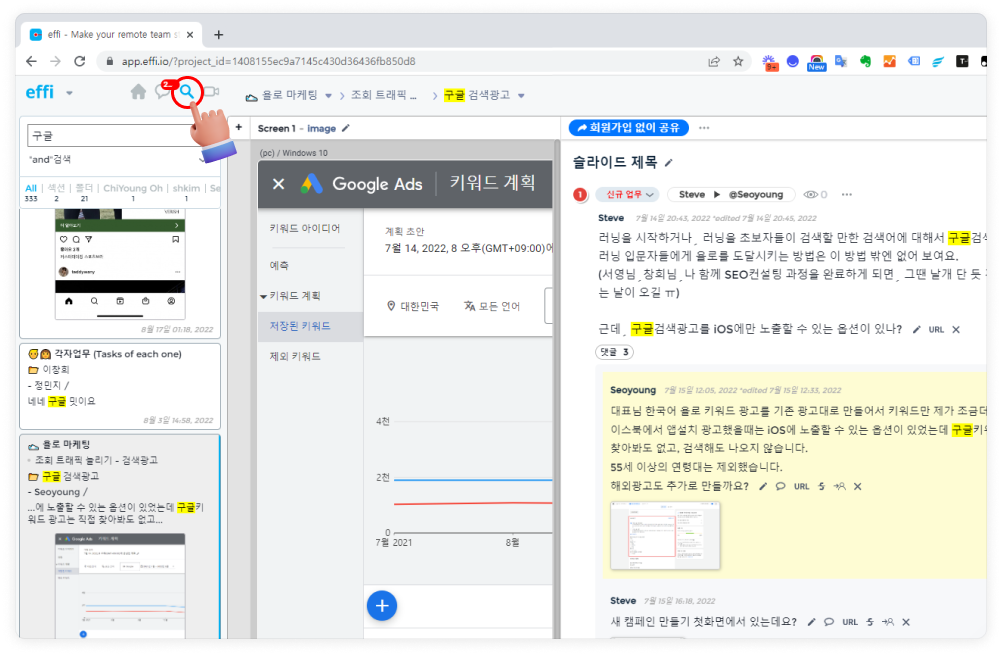Click Steve ▶ @Seoyoung assignee button

(x=731, y=195)
